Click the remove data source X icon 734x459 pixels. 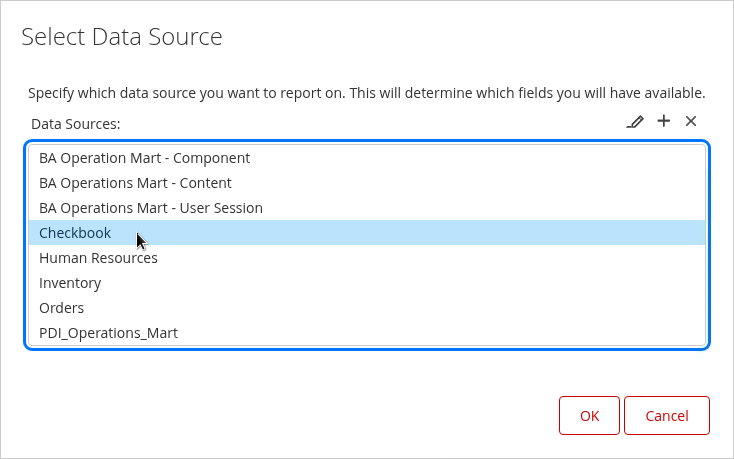point(691,121)
